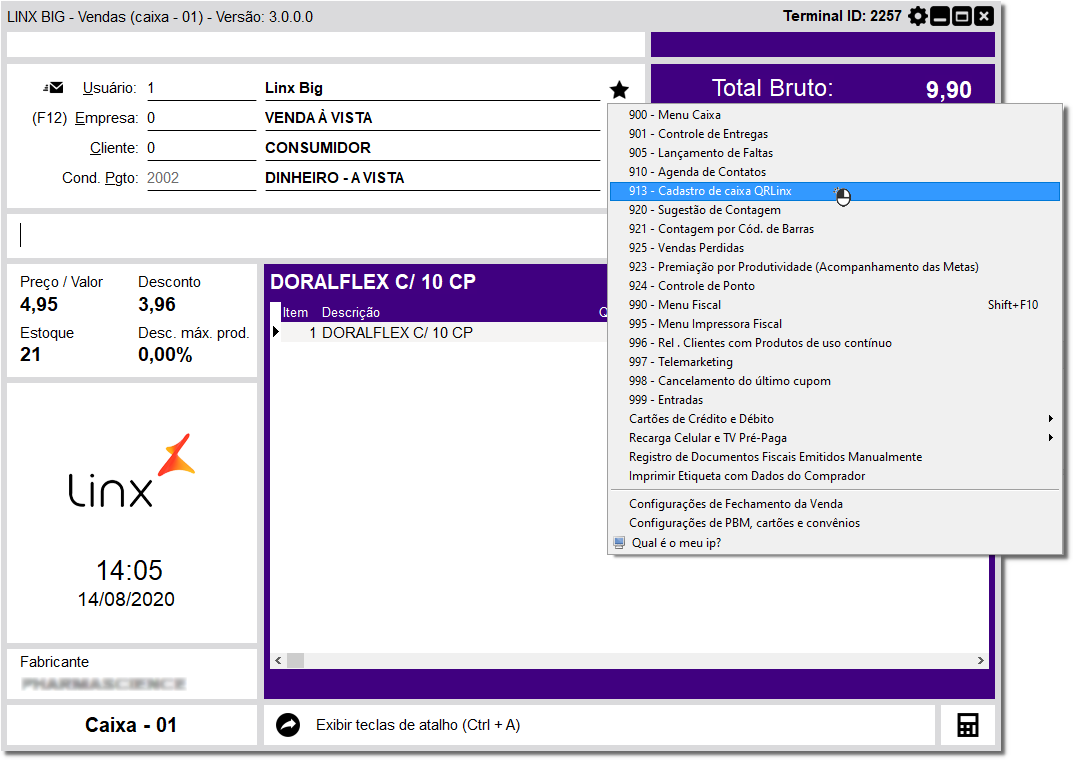The image size is (1073, 760).
Task: Open 990 - Menu Fiscal
Action: (834, 305)
